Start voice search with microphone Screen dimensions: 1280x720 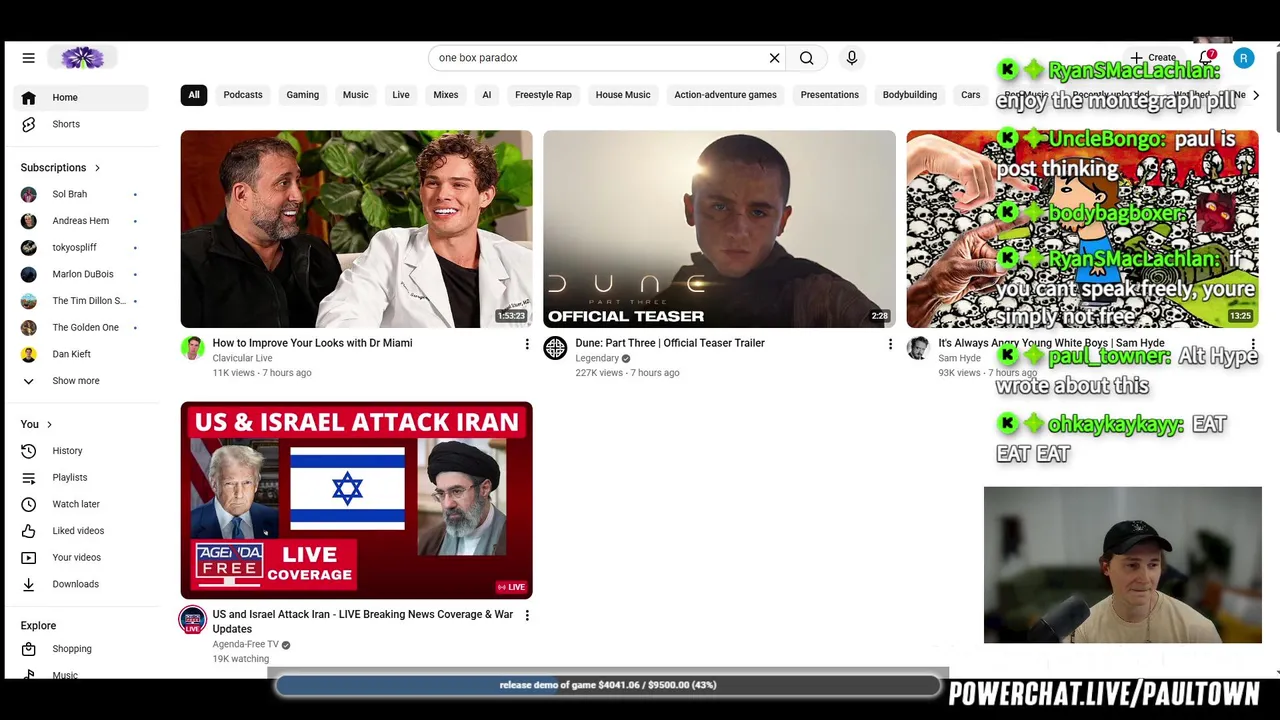(x=852, y=58)
